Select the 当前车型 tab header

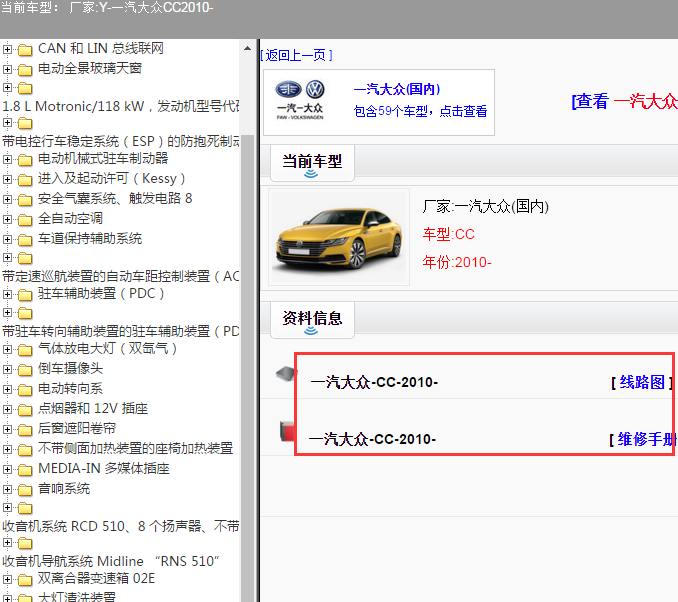[312, 163]
